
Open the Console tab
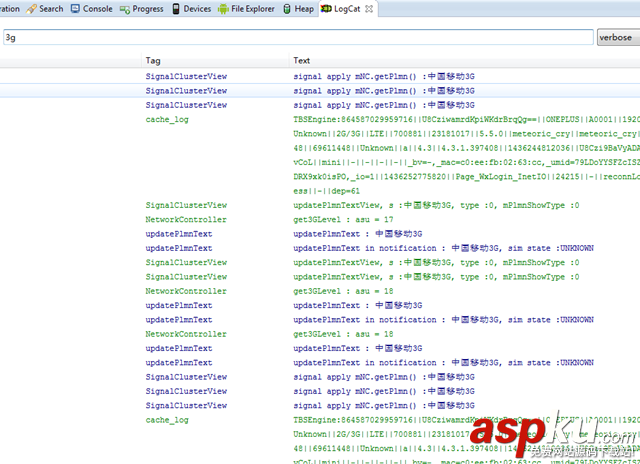(97, 9)
